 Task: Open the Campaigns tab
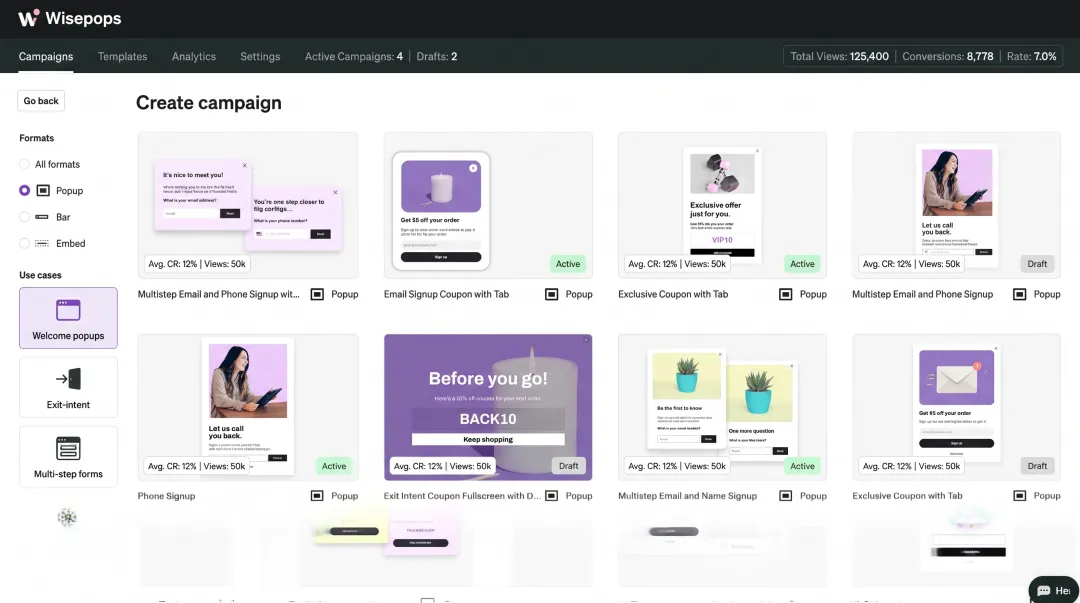coord(45,57)
